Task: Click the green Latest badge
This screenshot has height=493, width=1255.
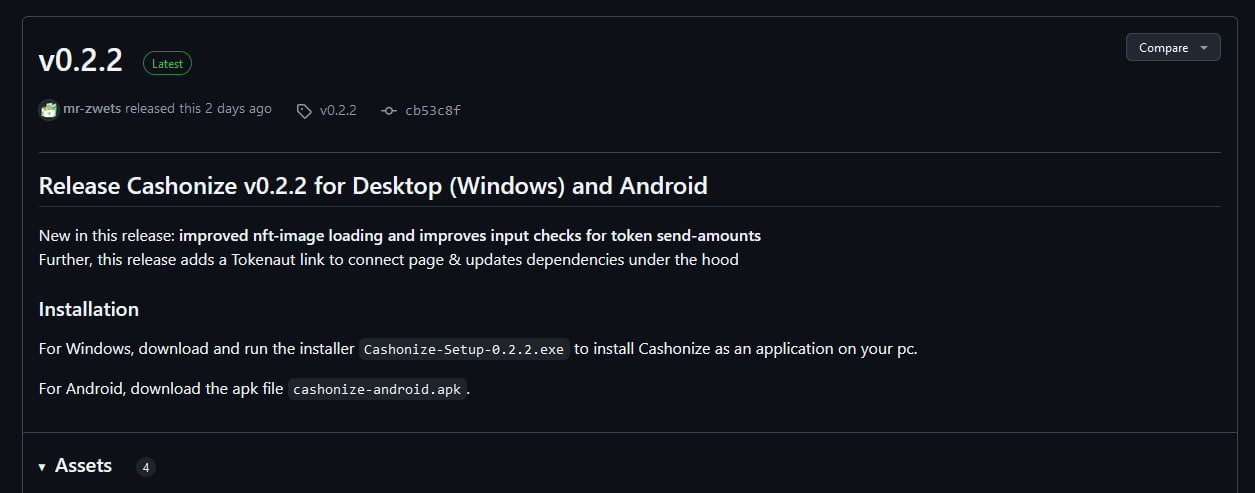Action: [x=167, y=63]
